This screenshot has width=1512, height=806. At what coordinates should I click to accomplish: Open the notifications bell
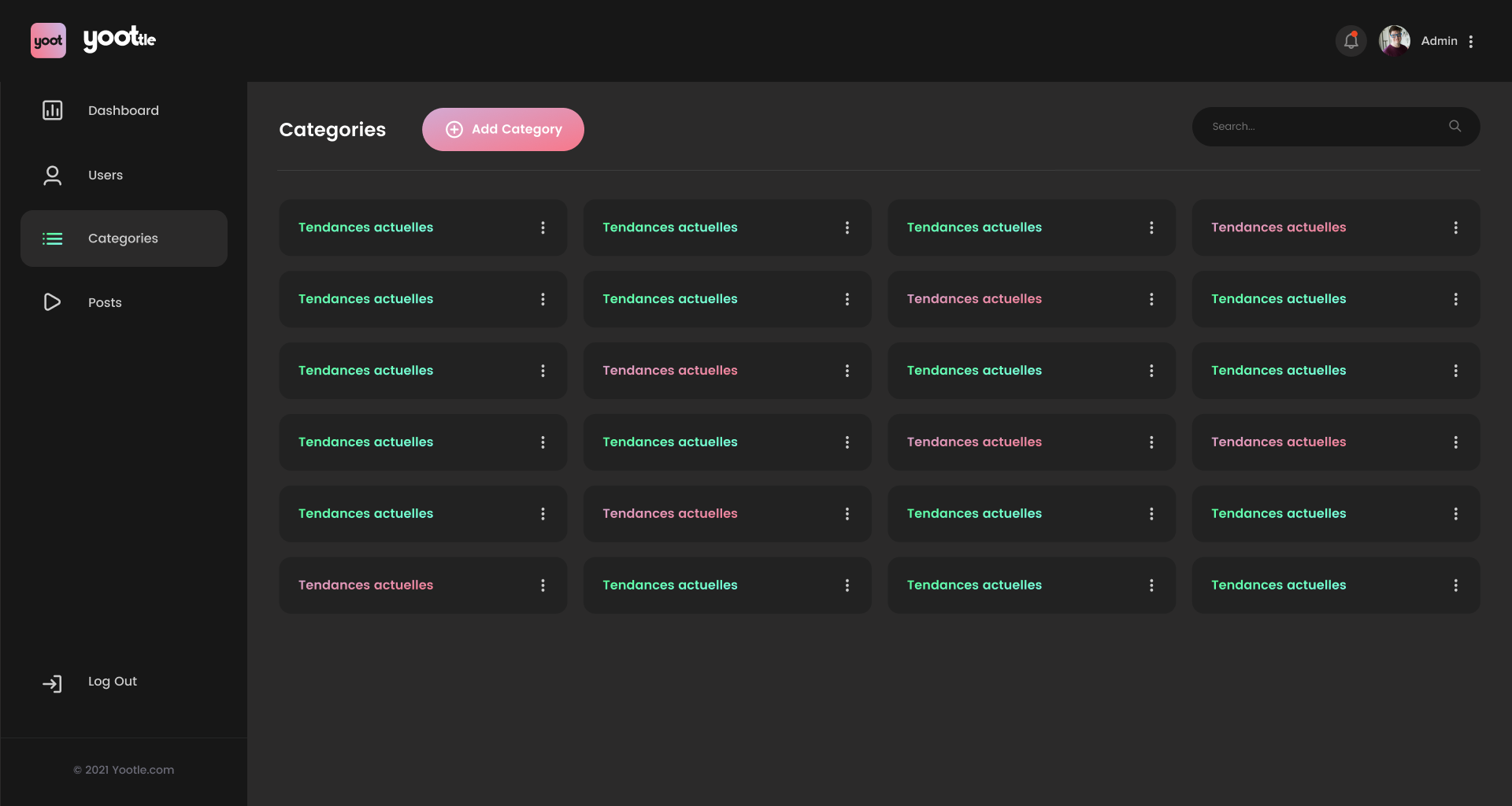point(1351,41)
